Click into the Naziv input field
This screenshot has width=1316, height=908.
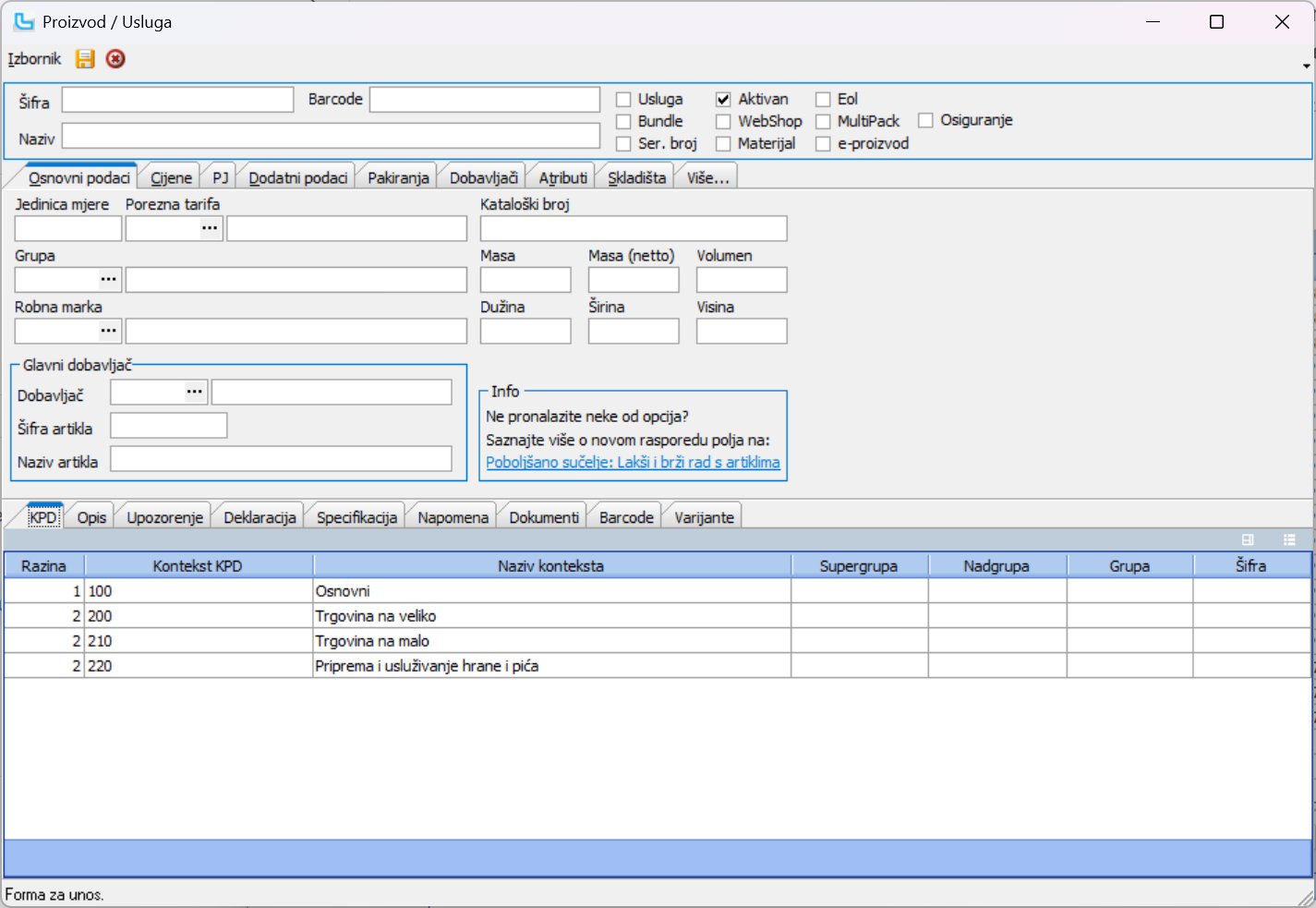pos(331,137)
